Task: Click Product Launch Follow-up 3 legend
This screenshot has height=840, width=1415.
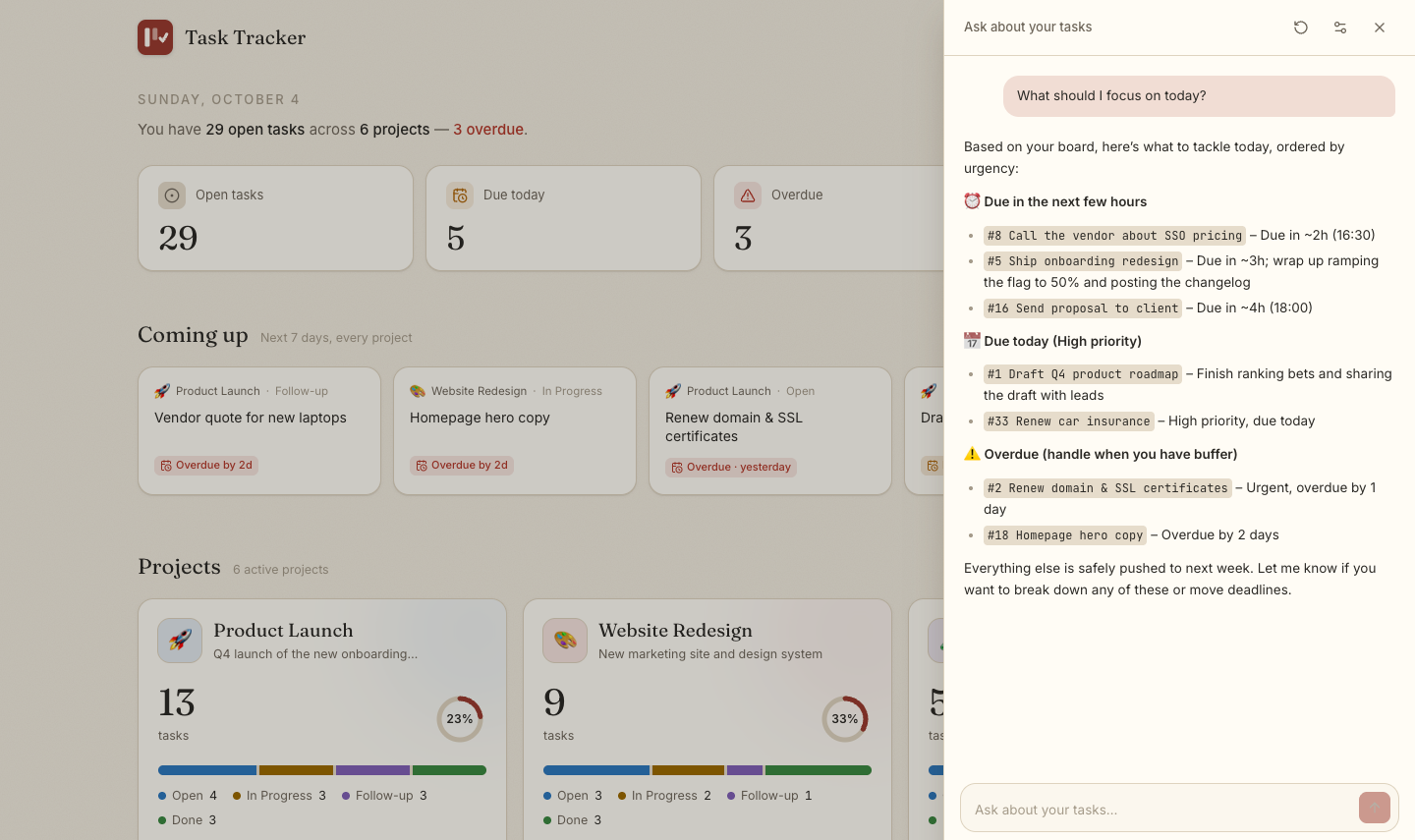Action: (384, 796)
